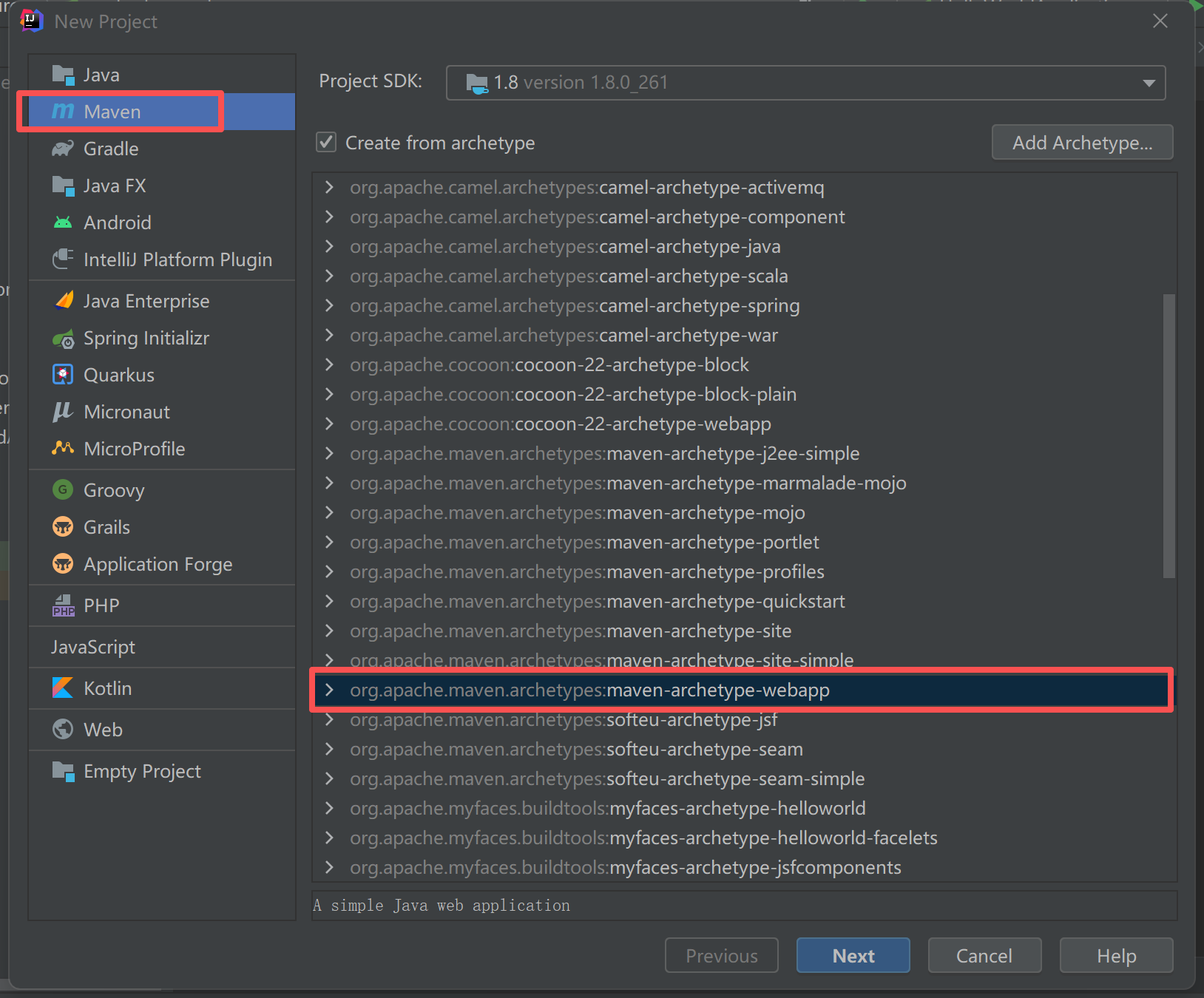Click the Gradle elephant icon

[x=63, y=149]
